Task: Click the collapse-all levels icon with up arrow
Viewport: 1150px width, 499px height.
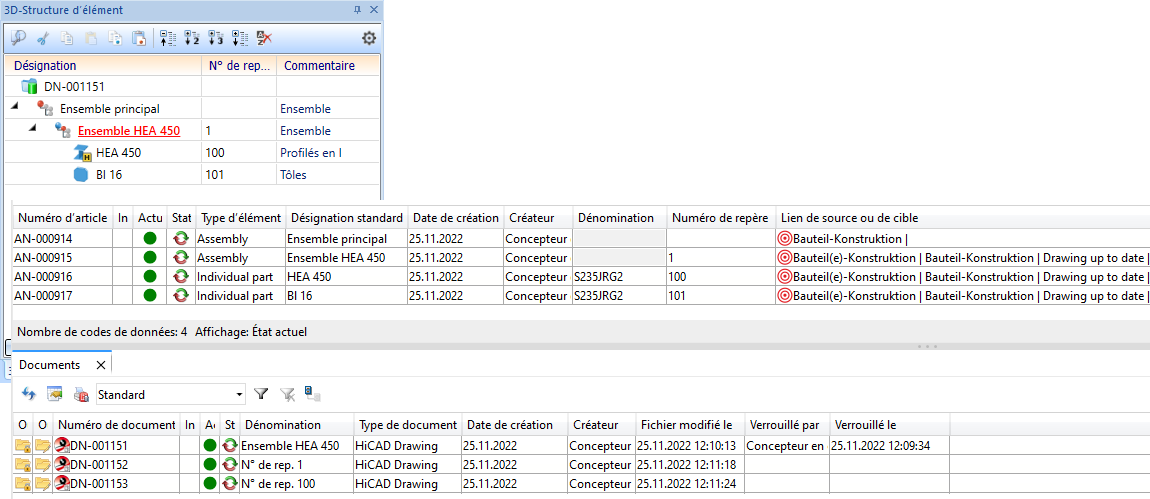Action: click(168, 38)
